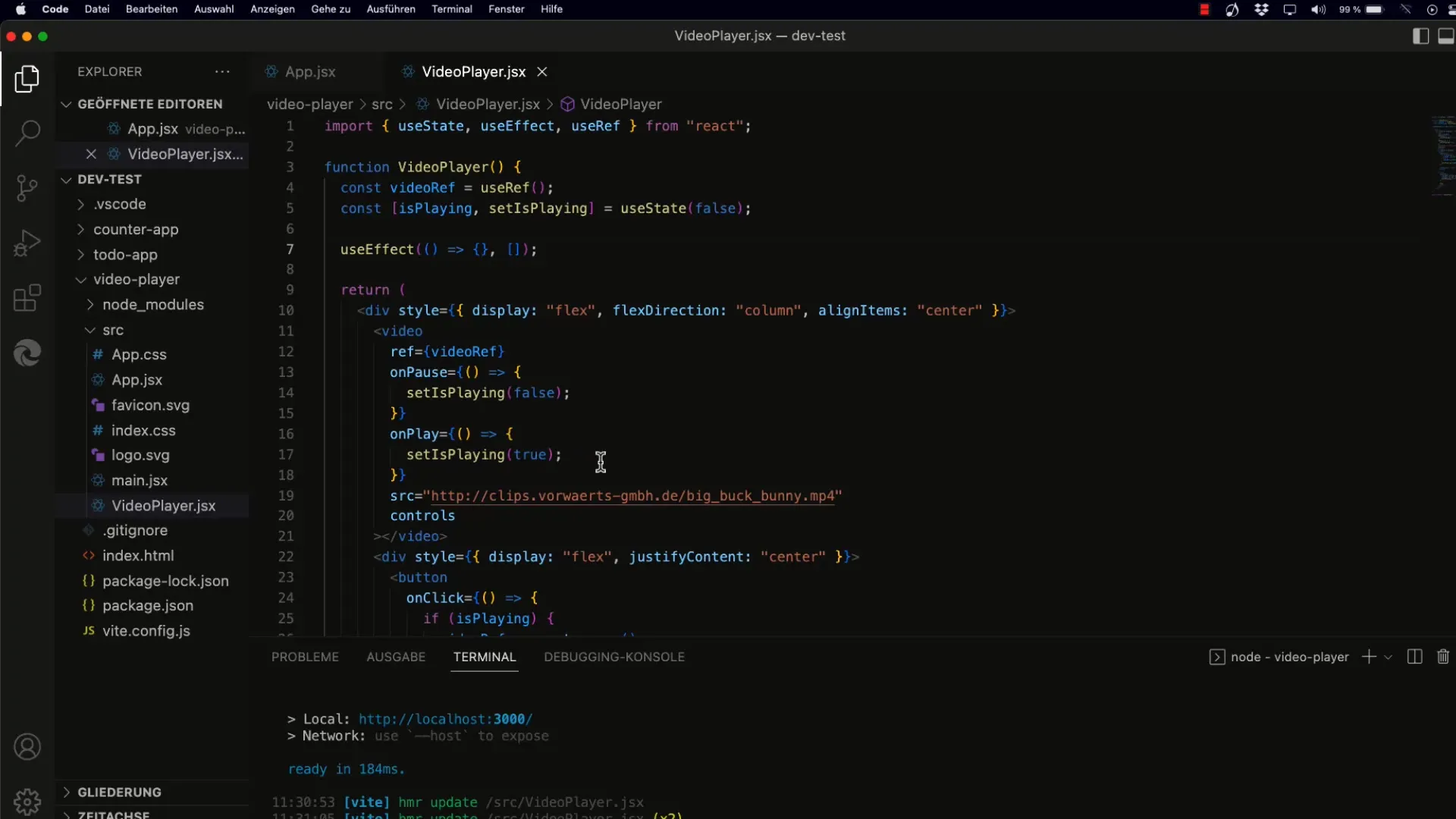
Task: Close VideoPlayer.jsx in open editors list
Action: 91,154
